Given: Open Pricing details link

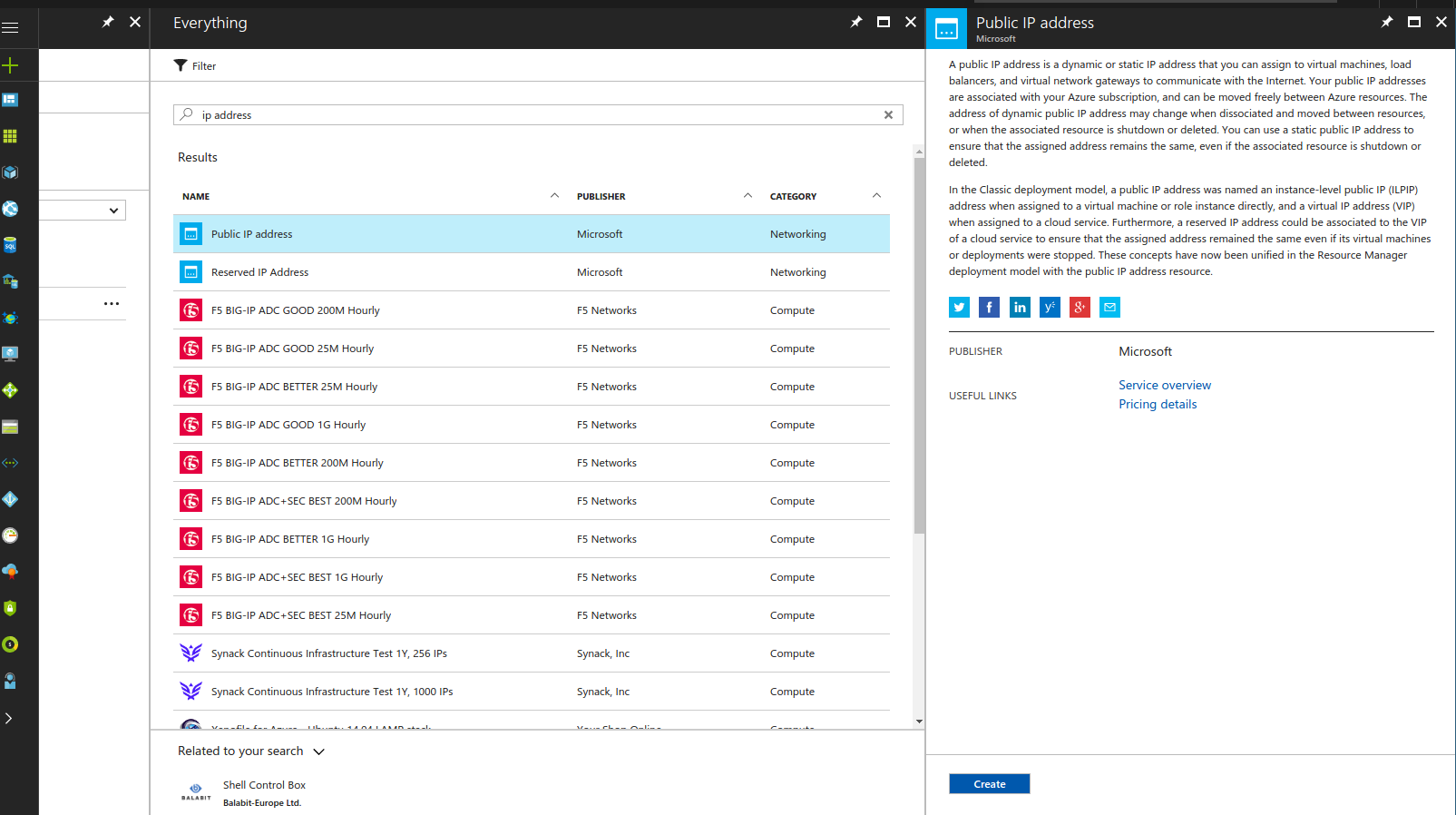Looking at the screenshot, I should pyautogui.click(x=1158, y=404).
